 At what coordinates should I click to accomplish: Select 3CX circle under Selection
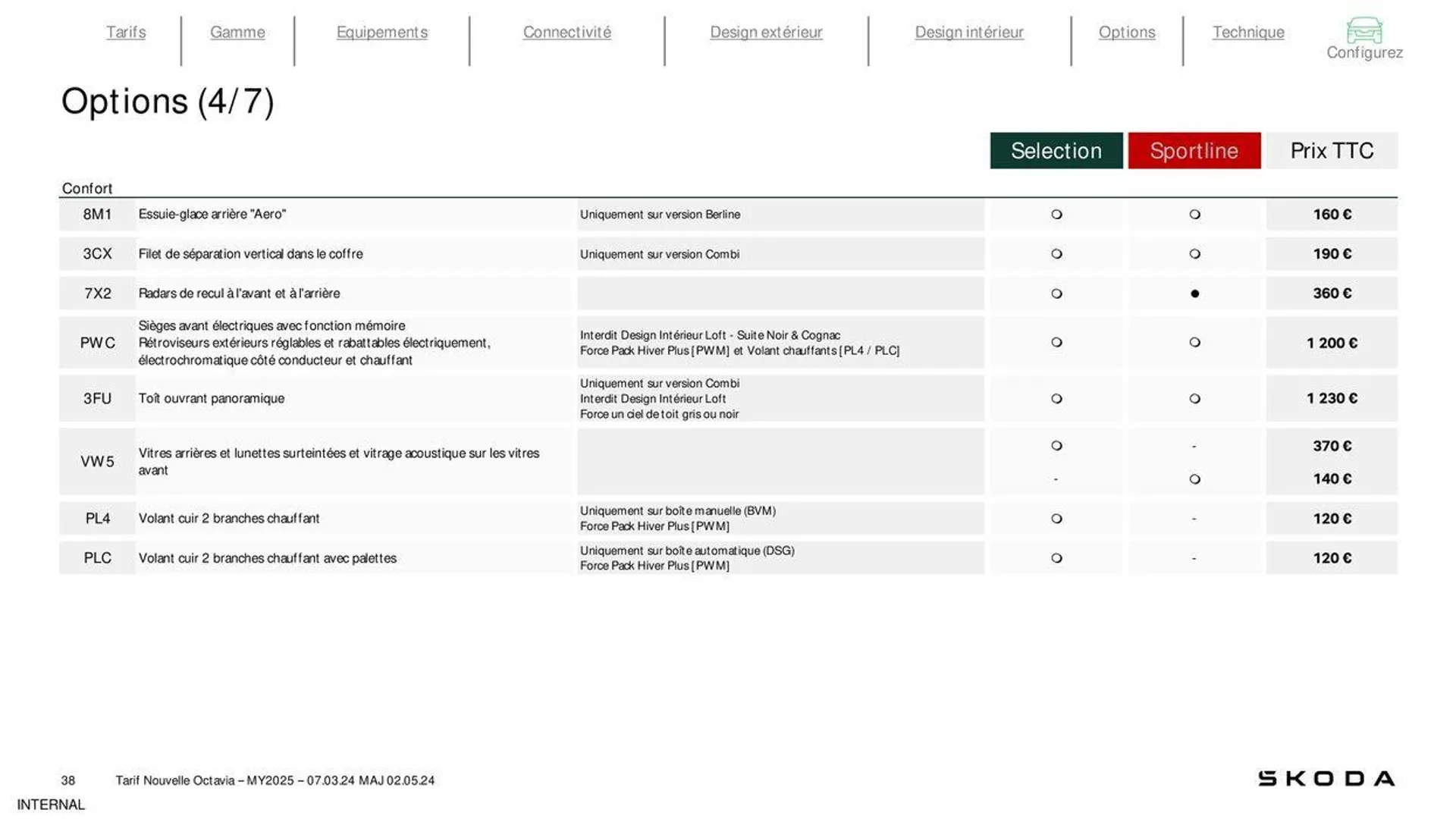tap(1056, 254)
